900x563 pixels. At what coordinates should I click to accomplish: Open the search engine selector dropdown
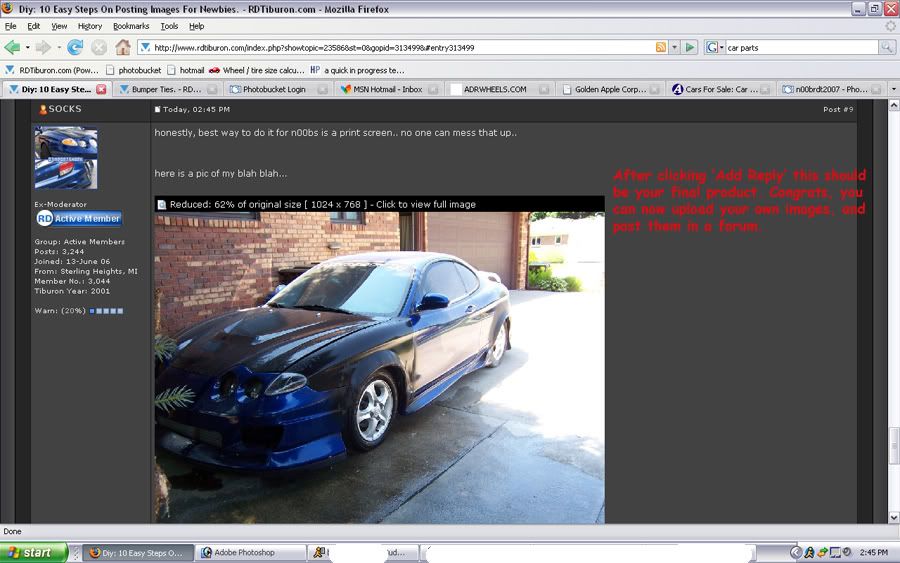click(715, 47)
